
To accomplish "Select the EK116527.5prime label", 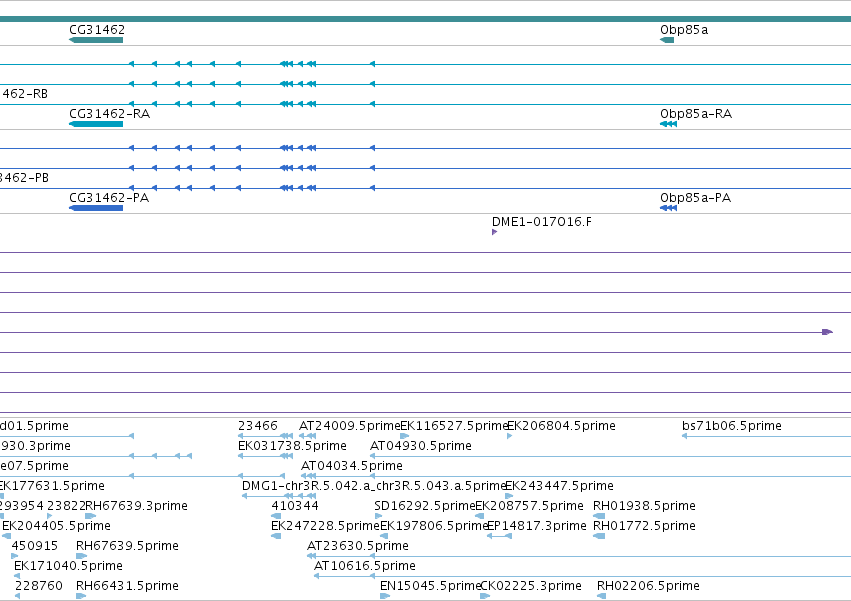I will coord(453,426).
